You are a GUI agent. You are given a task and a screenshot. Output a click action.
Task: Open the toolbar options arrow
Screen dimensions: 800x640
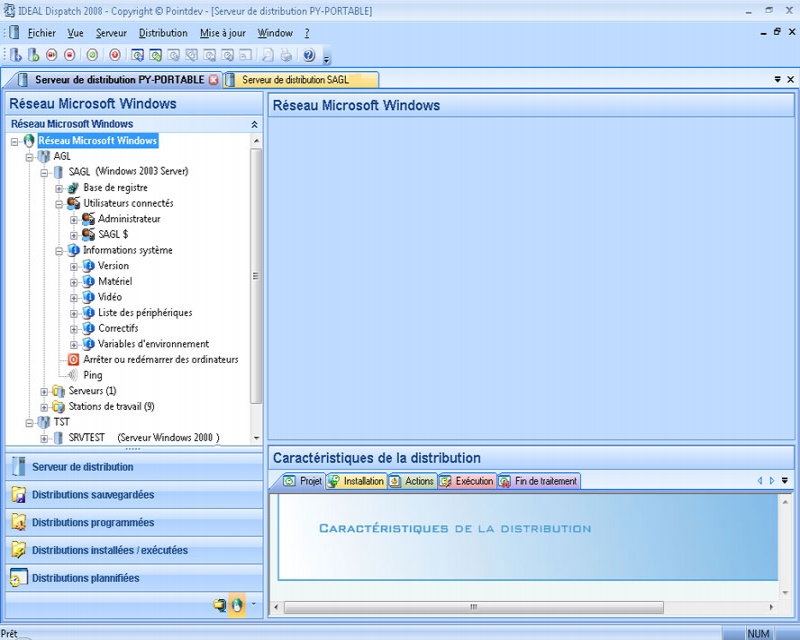coord(327,58)
